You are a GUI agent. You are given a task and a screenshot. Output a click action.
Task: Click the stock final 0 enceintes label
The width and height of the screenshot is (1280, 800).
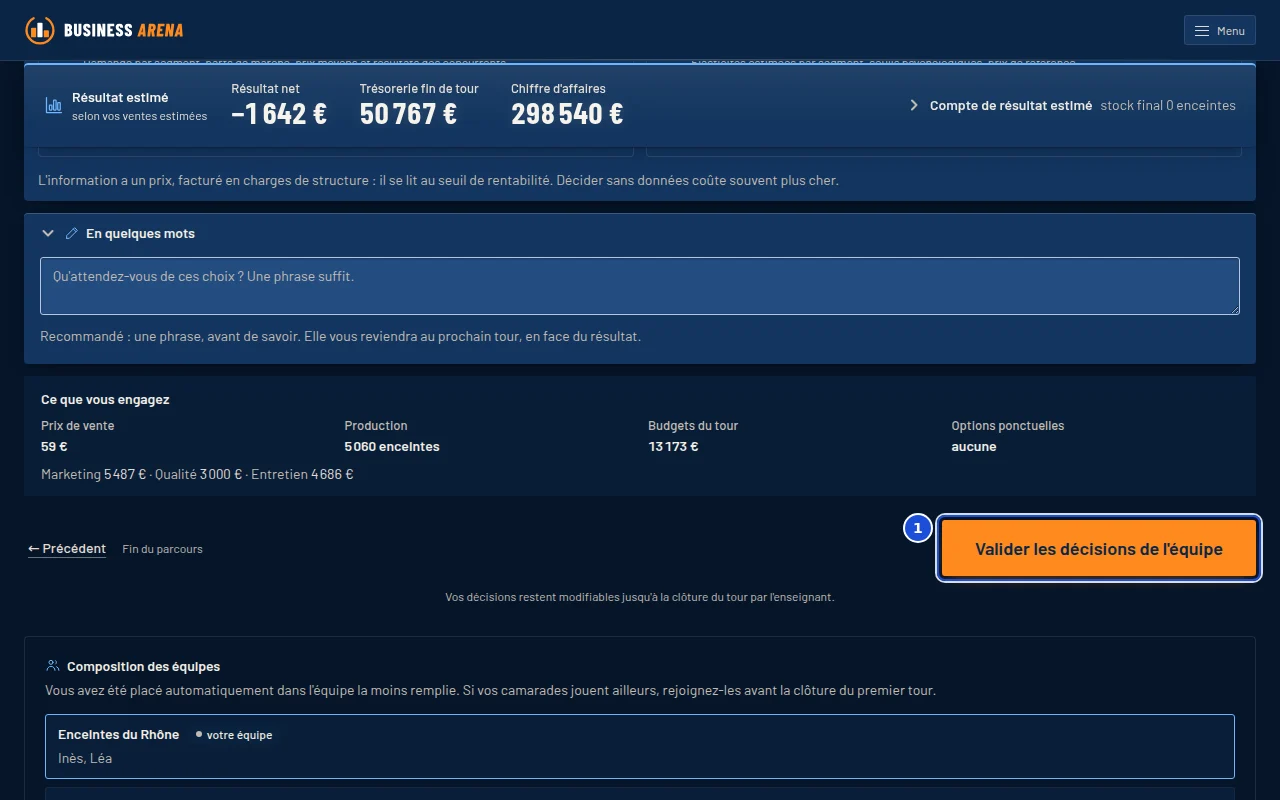click(1168, 105)
